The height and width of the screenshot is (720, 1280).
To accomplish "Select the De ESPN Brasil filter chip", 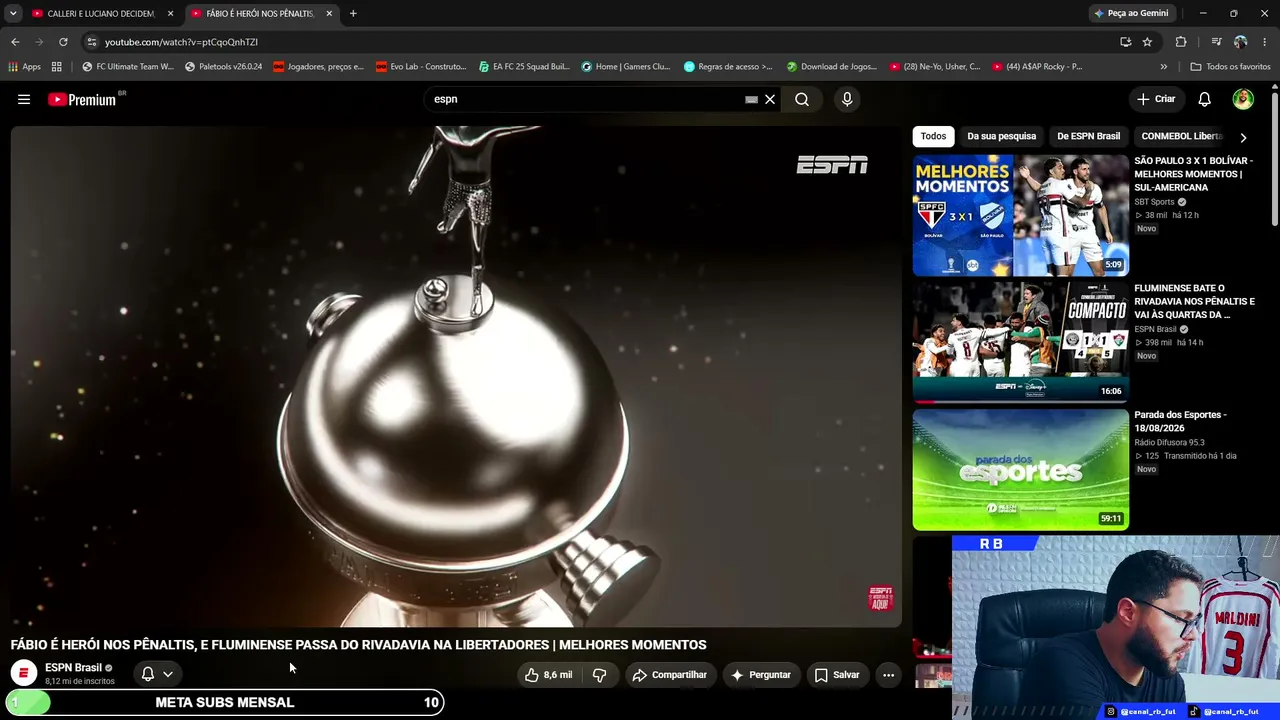I will click(x=1088, y=136).
